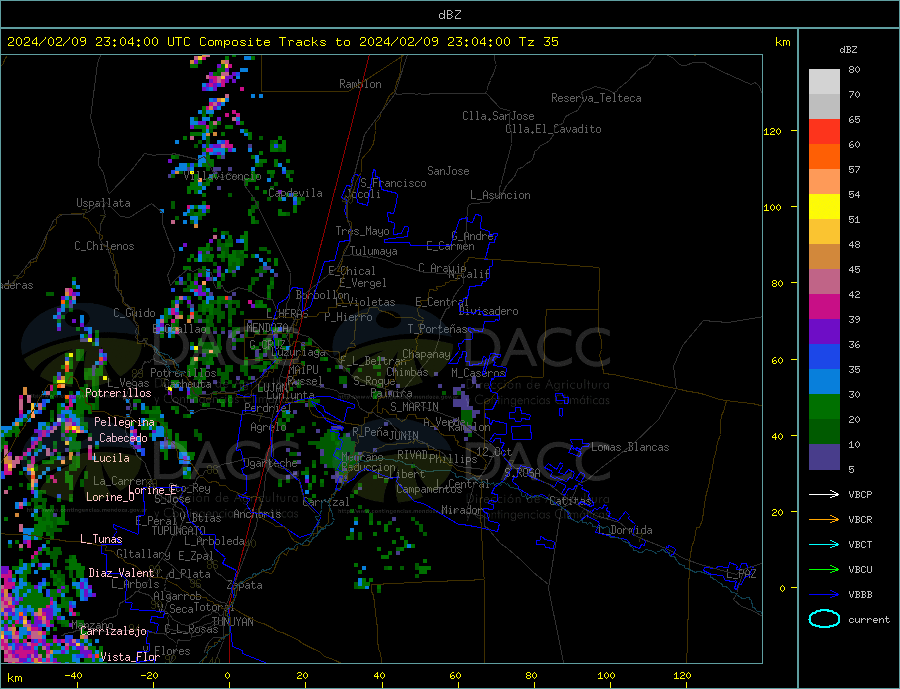Click the 'Lucila' map label

tap(111, 458)
